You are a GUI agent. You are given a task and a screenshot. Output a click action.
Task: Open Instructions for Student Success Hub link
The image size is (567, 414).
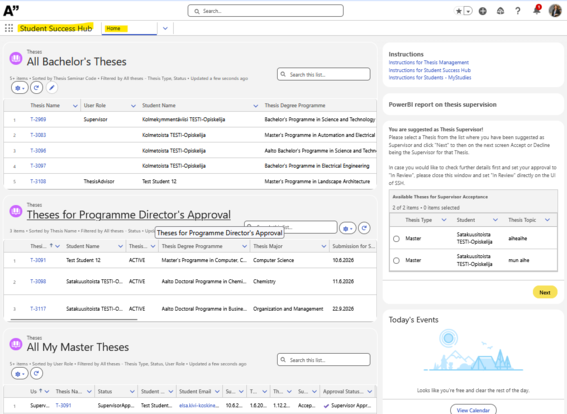pos(430,70)
